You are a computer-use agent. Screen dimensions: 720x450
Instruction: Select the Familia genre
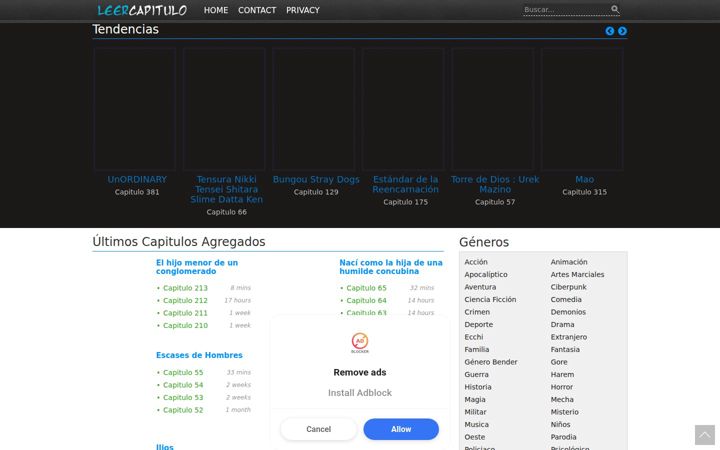point(477,349)
